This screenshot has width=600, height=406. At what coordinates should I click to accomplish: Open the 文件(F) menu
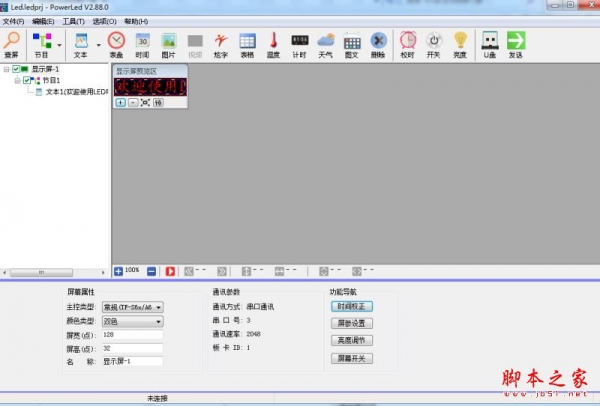click(13, 20)
